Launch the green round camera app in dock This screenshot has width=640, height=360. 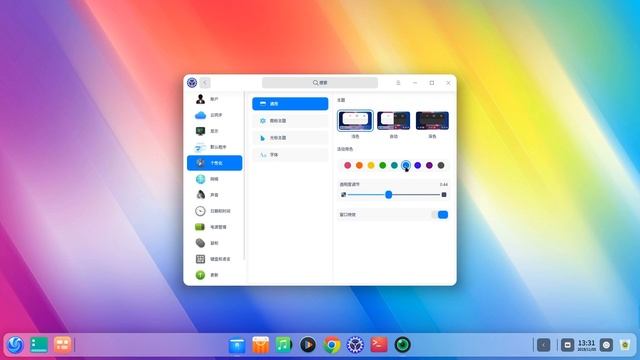pyautogui.click(x=402, y=345)
